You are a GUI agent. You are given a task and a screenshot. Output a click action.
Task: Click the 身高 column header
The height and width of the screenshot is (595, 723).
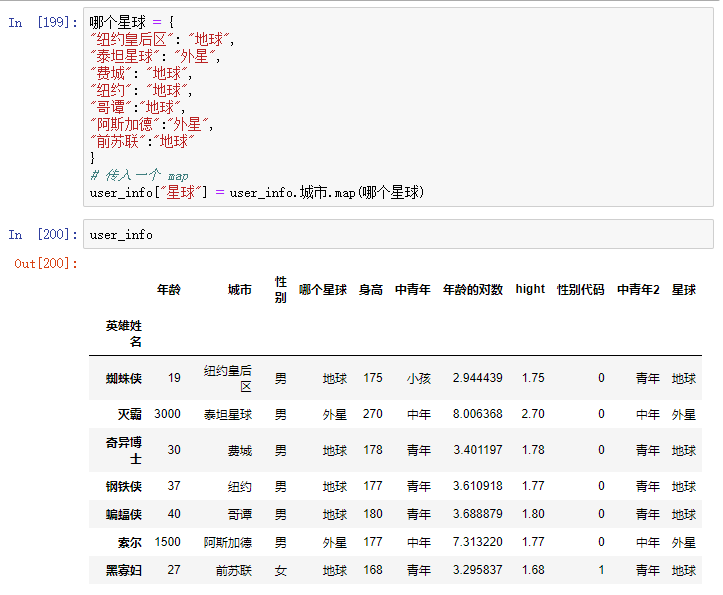(371, 290)
